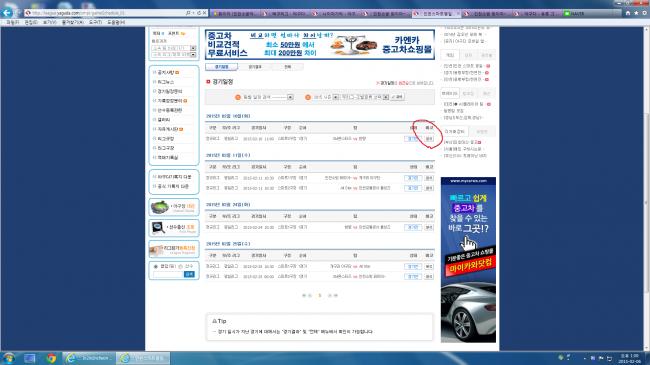
Task: Switch to the second Internet Explorer taskbar window
Action: (143, 358)
